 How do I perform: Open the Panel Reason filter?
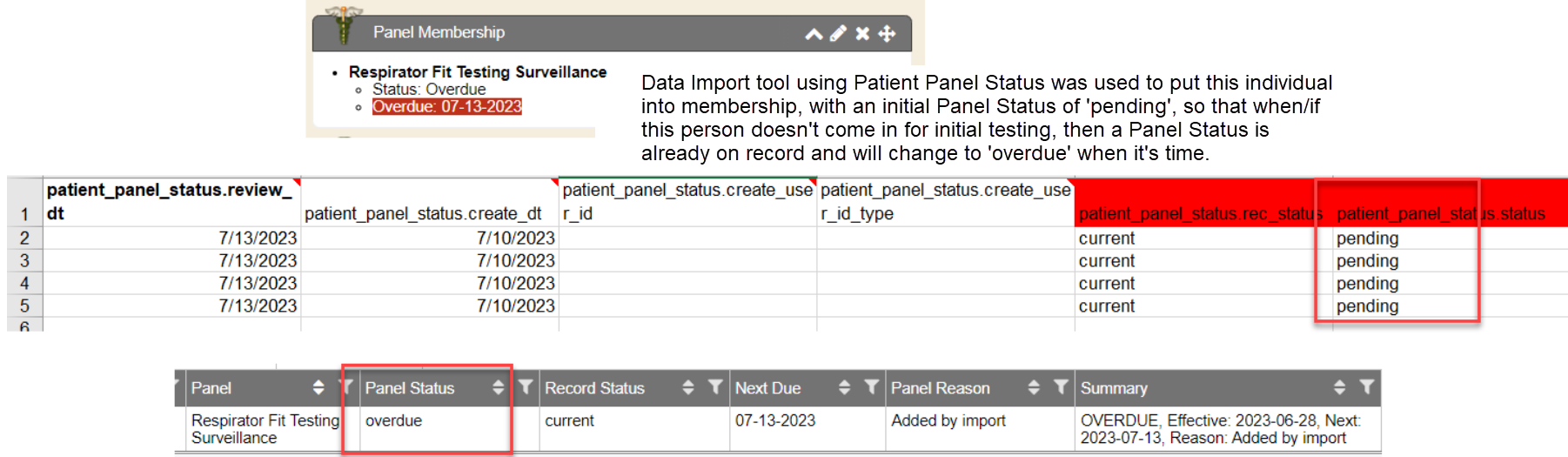click(1061, 387)
